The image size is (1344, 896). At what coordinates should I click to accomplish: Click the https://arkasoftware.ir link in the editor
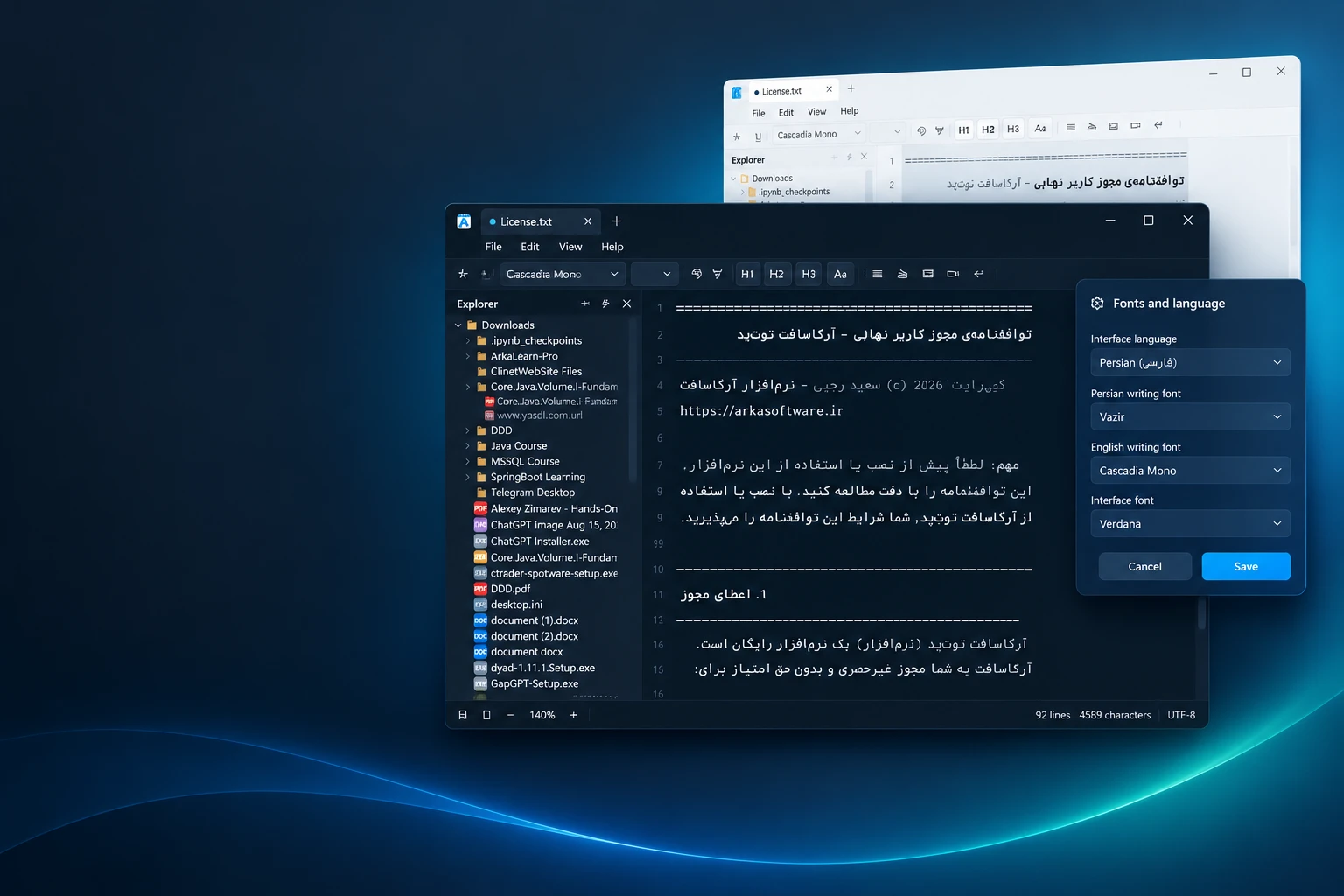tap(761, 411)
